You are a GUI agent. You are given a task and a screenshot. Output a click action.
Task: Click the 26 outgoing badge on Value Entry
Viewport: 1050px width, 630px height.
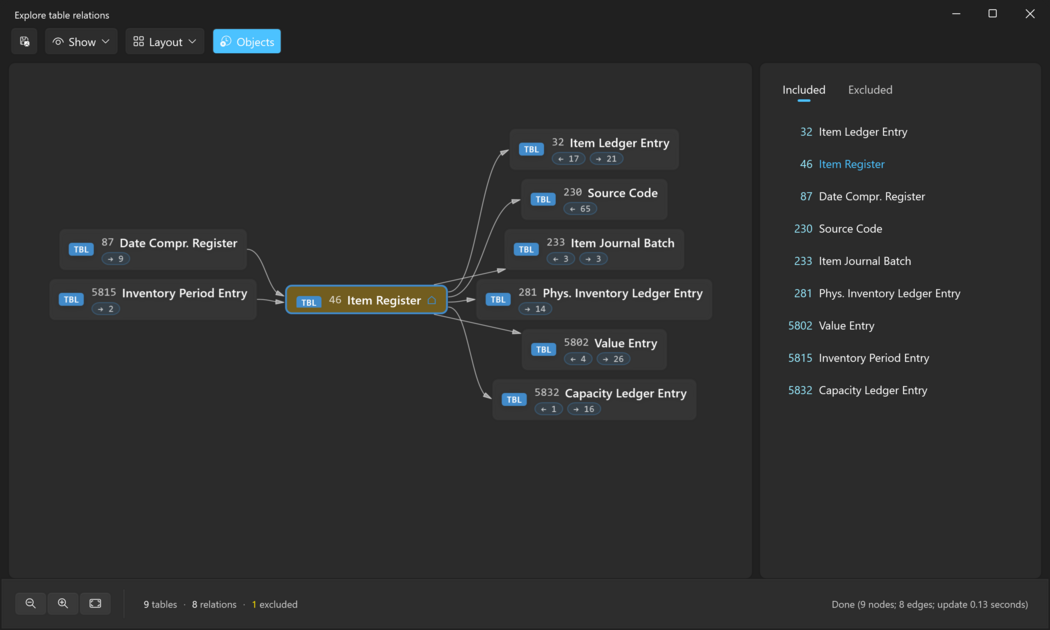tap(613, 359)
